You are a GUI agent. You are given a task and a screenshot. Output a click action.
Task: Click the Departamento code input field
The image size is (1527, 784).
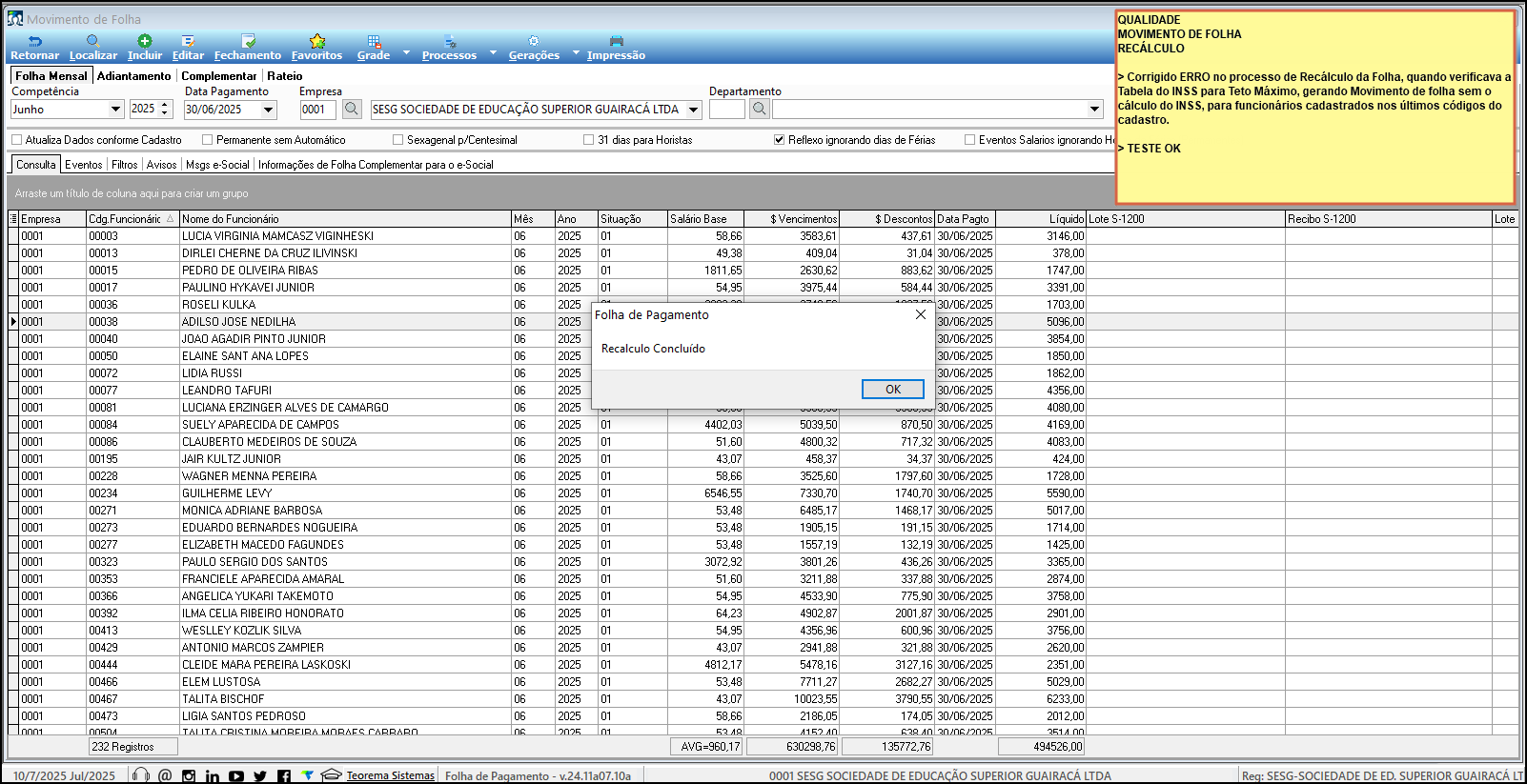[726, 109]
